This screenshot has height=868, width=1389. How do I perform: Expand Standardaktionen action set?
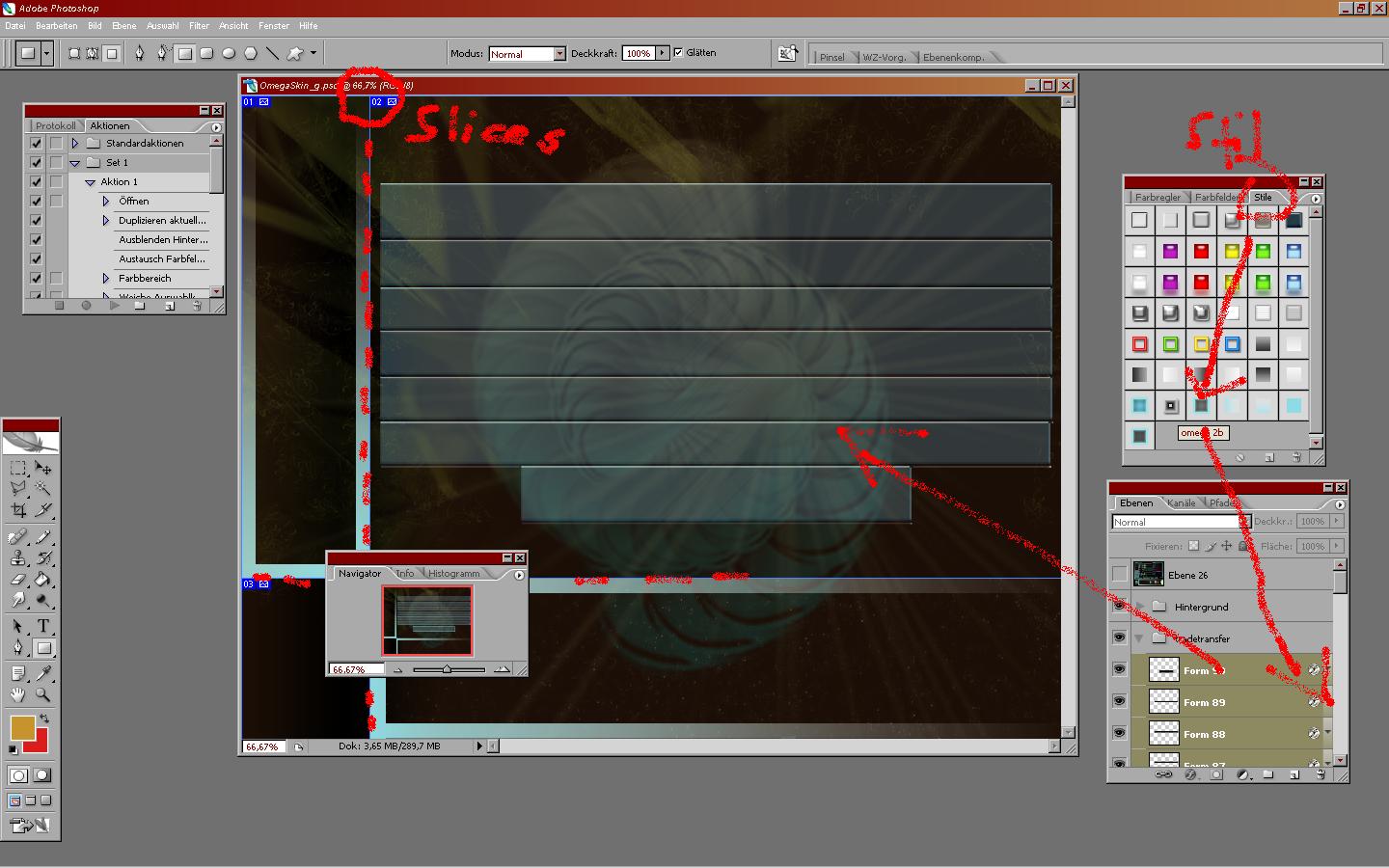click(74, 143)
